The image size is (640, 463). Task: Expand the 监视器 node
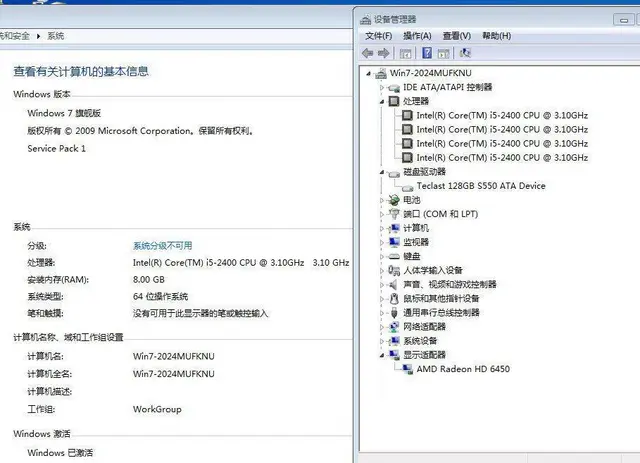(x=382, y=242)
